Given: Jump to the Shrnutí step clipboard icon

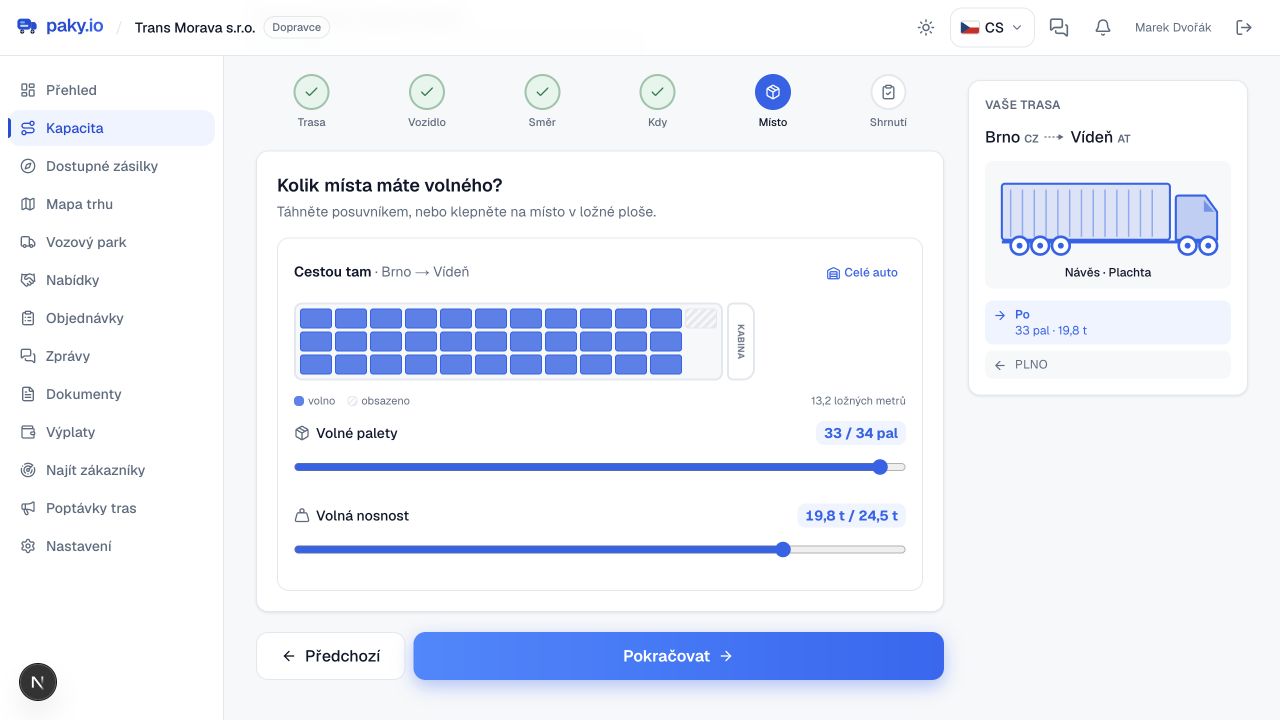Looking at the screenshot, I should 888,92.
